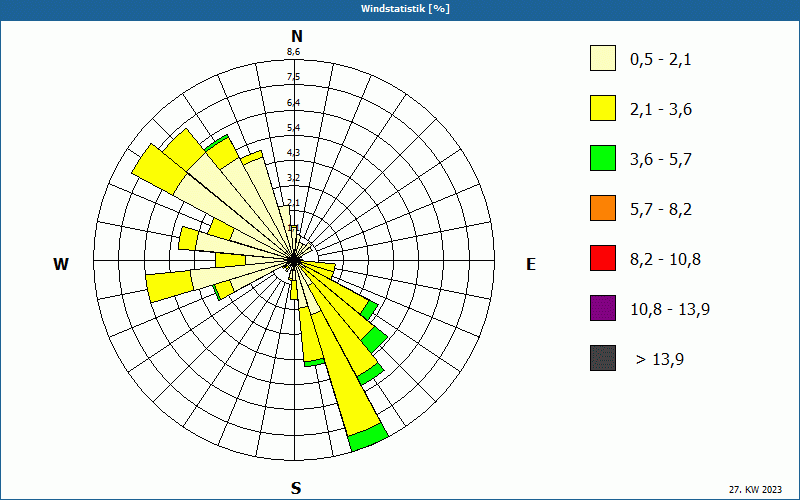Image resolution: width=800 pixels, height=500 pixels.
Task: Click the pale yellow 0,5 - 2,1 swatch
Action: coord(603,58)
